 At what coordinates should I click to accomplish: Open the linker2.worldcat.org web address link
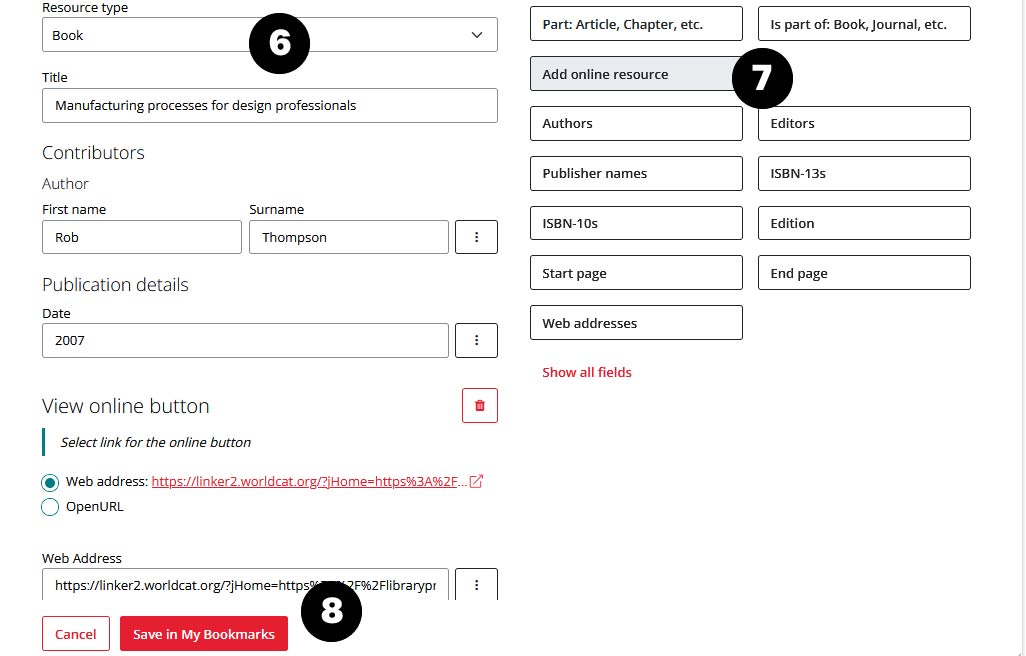click(309, 481)
